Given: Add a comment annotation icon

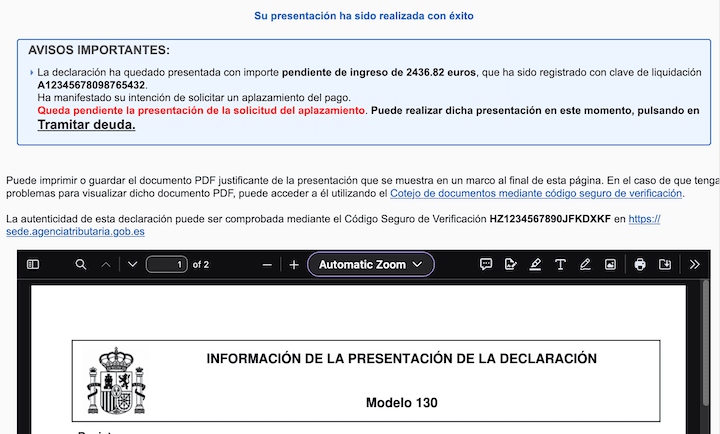Looking at the screenshot, I should [486, 264].
